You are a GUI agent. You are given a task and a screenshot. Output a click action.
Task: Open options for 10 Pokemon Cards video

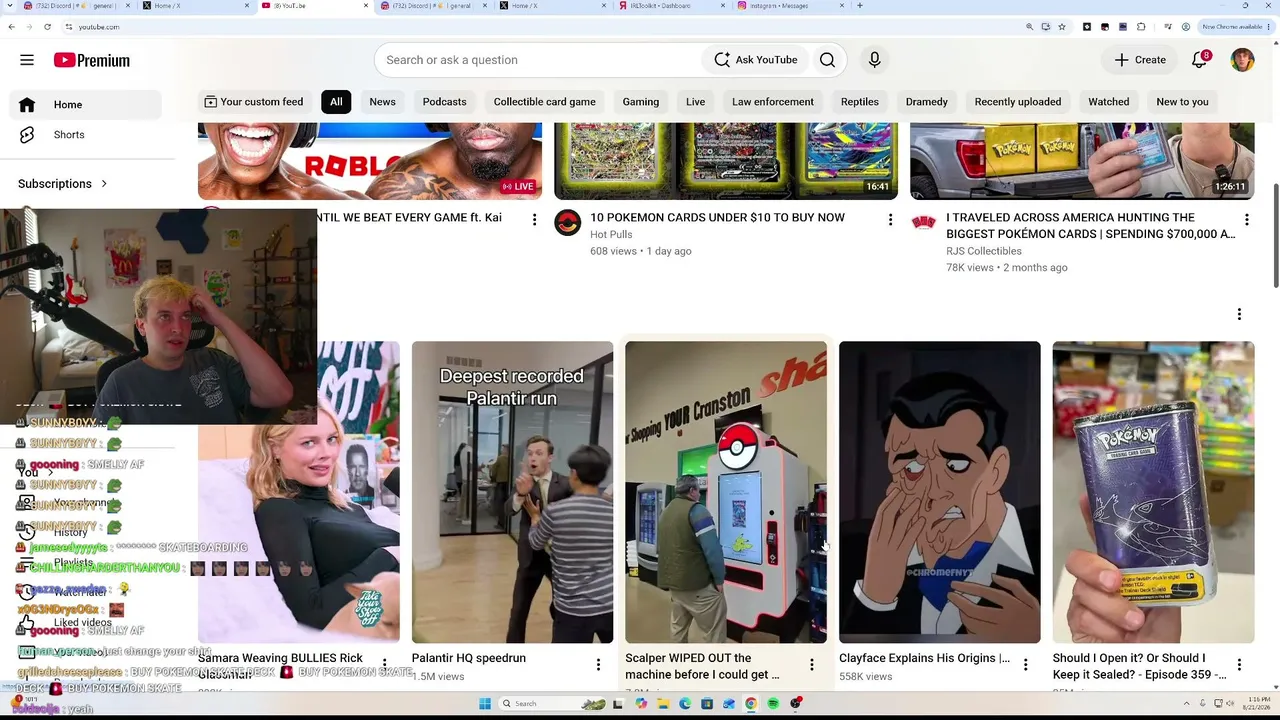(x=890, y=219)
